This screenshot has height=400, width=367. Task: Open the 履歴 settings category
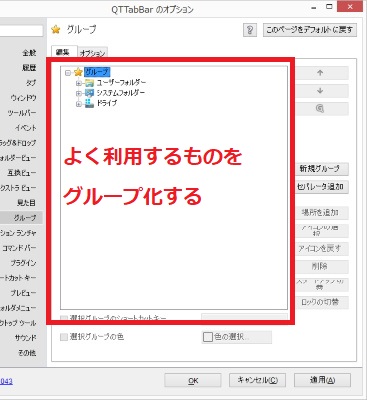[x=29, y=68]
